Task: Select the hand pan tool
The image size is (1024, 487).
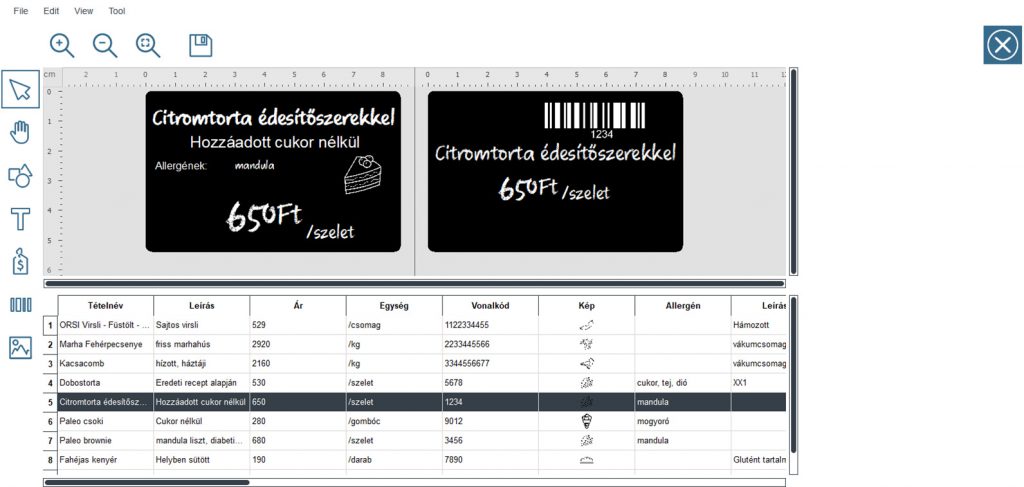Action: point(20,133)
